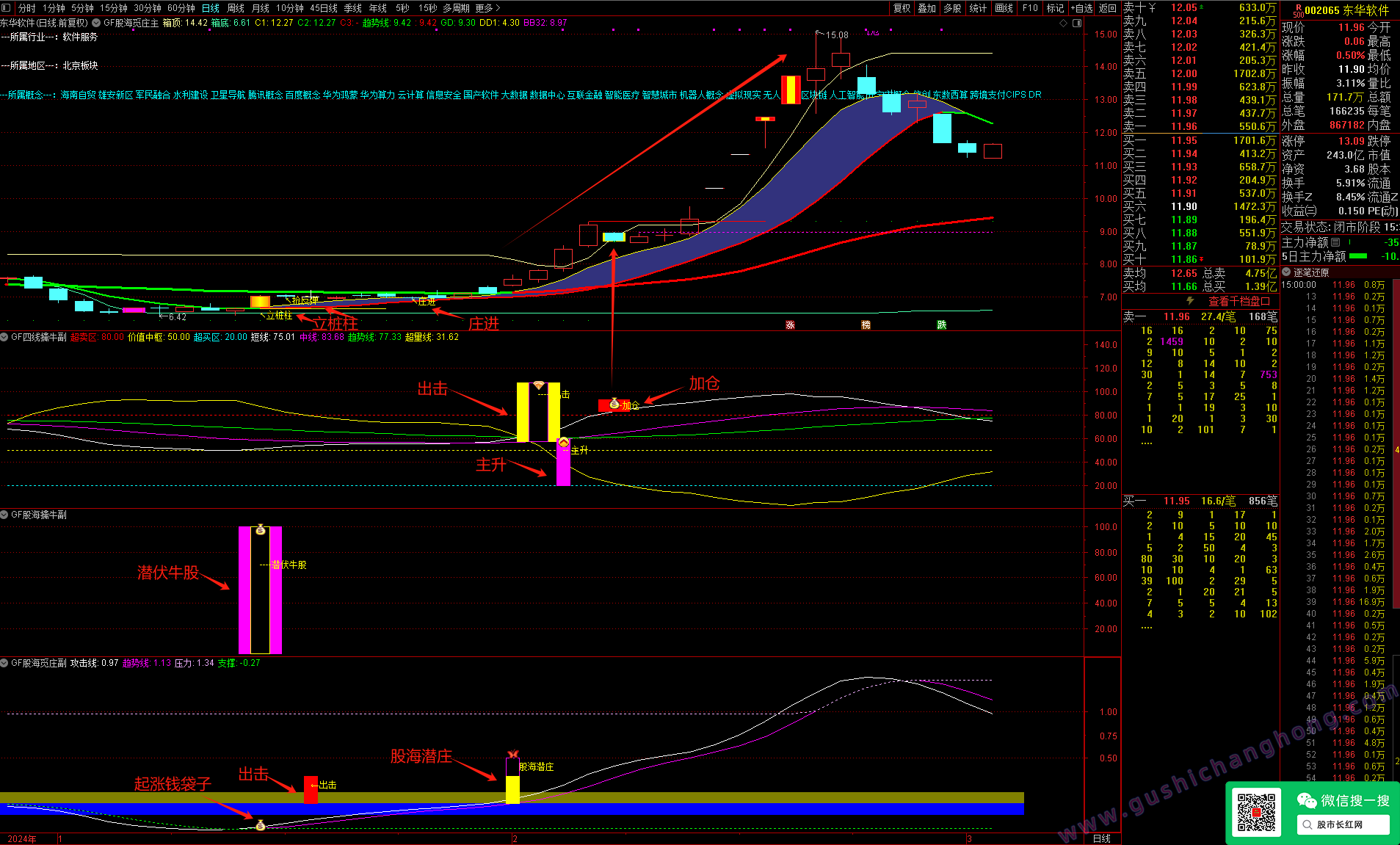The width and height of the screenshot is (1400, 845).
Task: Open F10 company information
Action: [1030, 8]
